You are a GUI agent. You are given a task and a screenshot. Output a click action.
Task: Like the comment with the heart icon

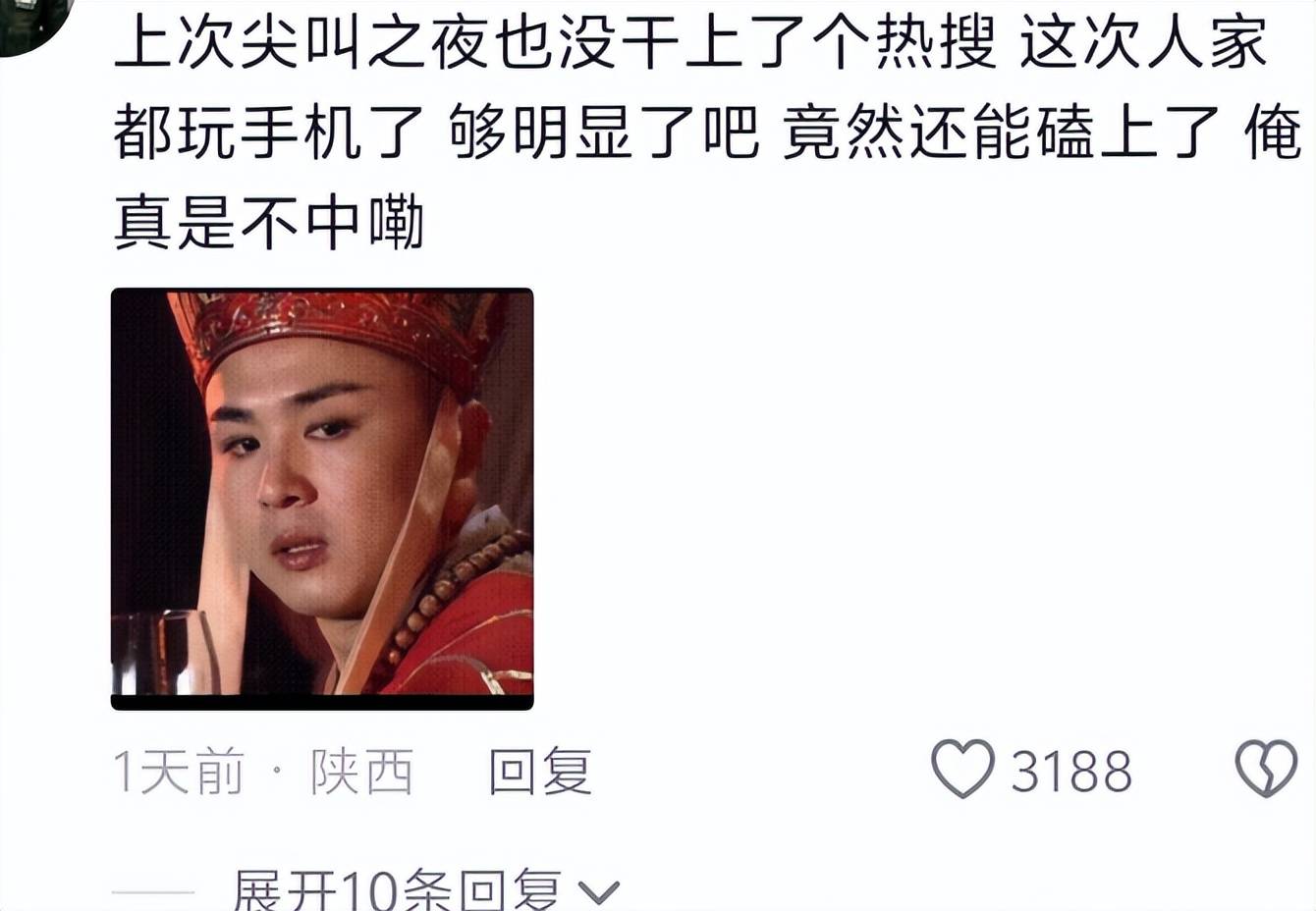[962, 769]
